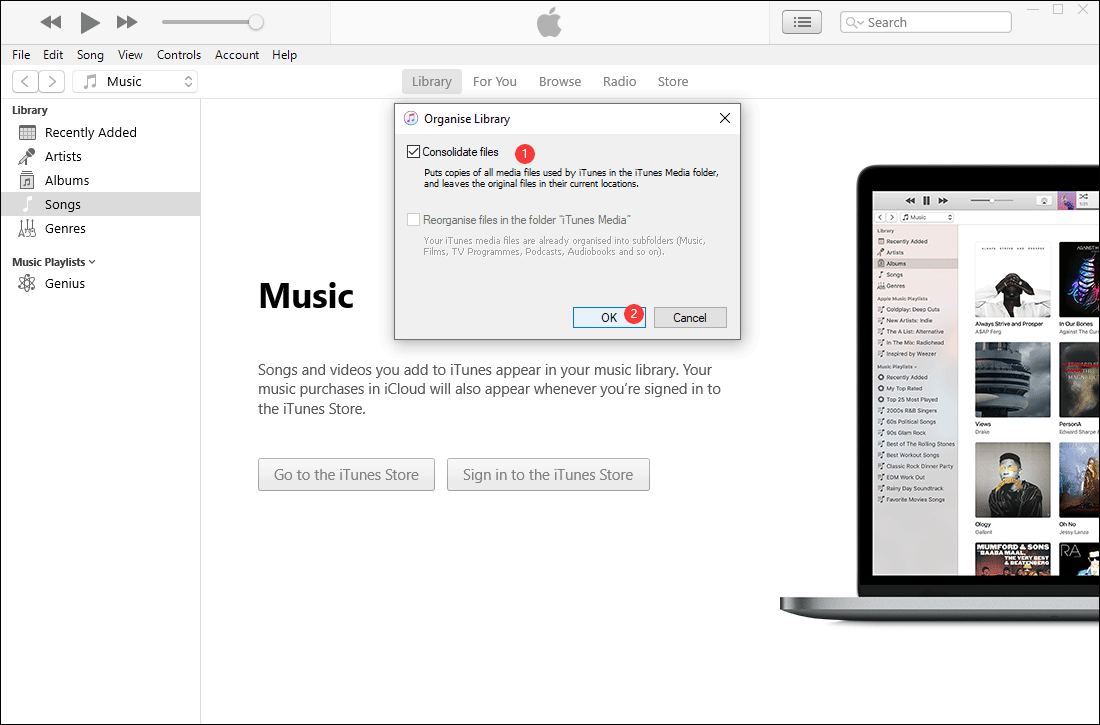
Task: Click the fast-forward playback button
Action: click(x=127, y=22)
